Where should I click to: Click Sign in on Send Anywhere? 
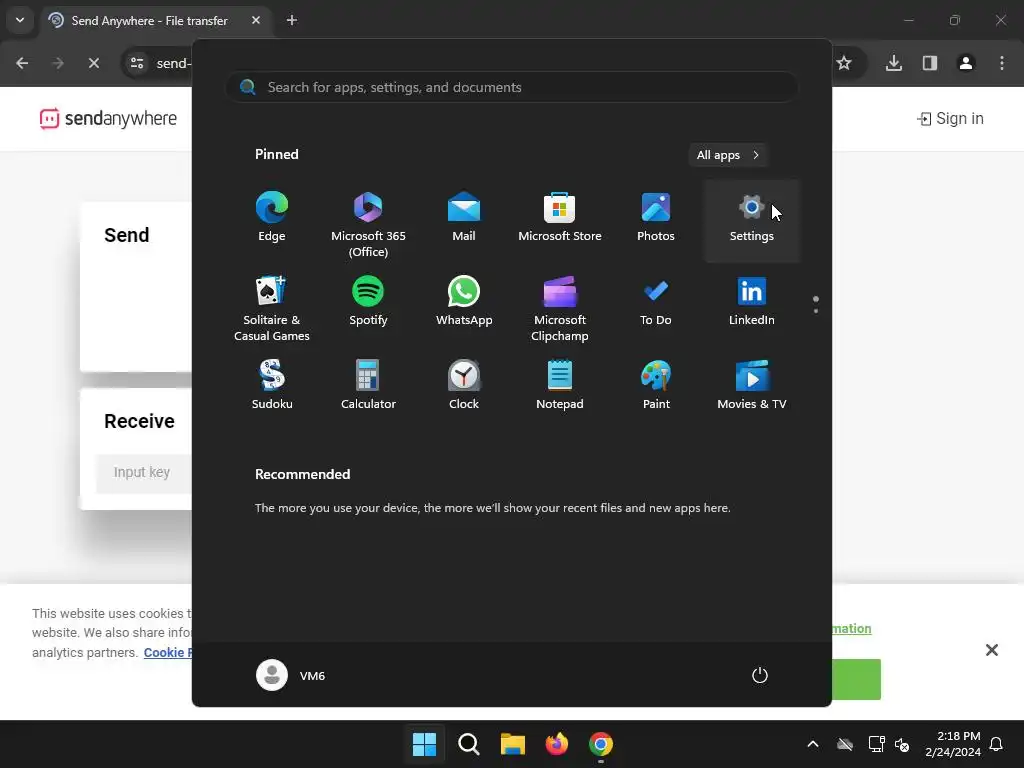coord(950,118)
